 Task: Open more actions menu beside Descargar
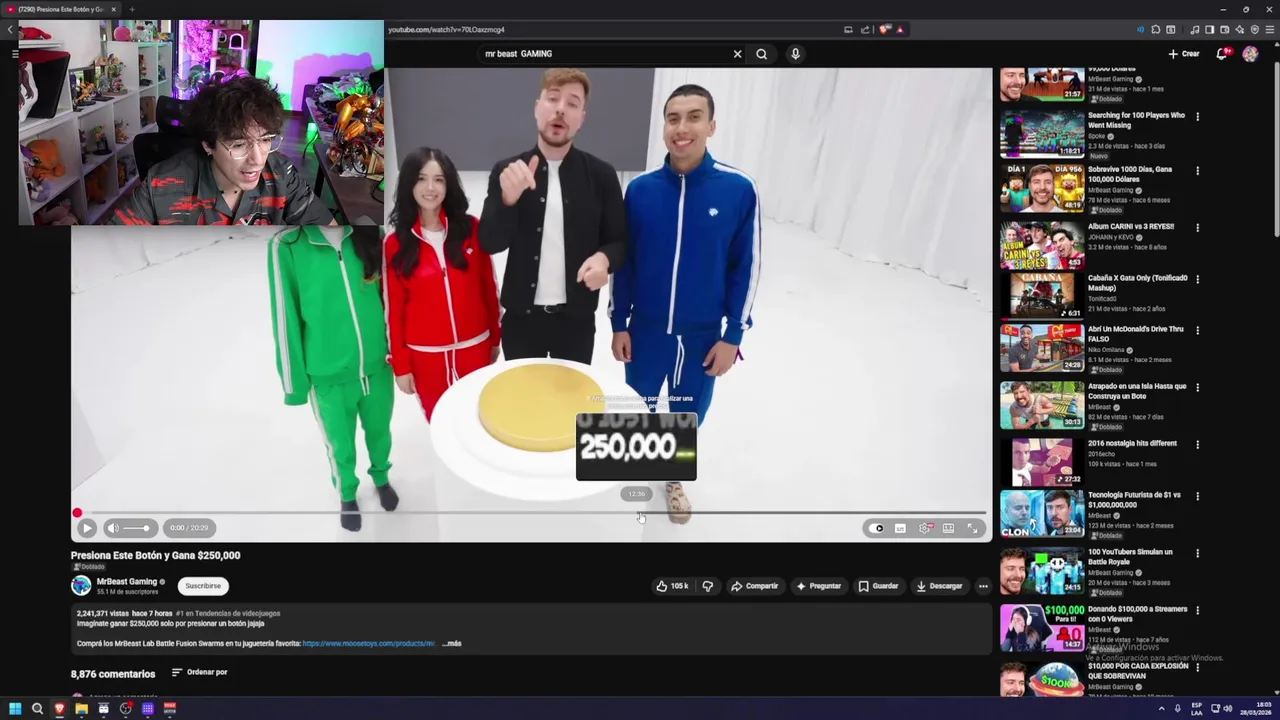[x=983, y=586]
